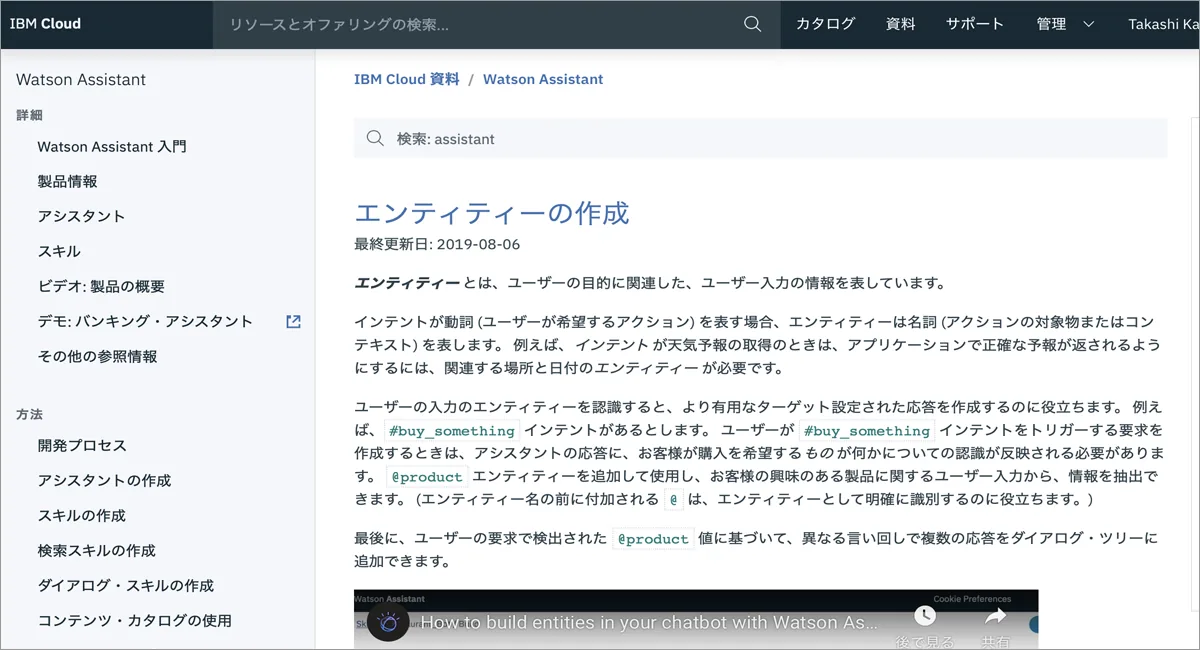The image size is (1200, 650).
Task: Click the IBM logo on the video thumbnail
Action: pyautogui.click(x=389, y=622)
